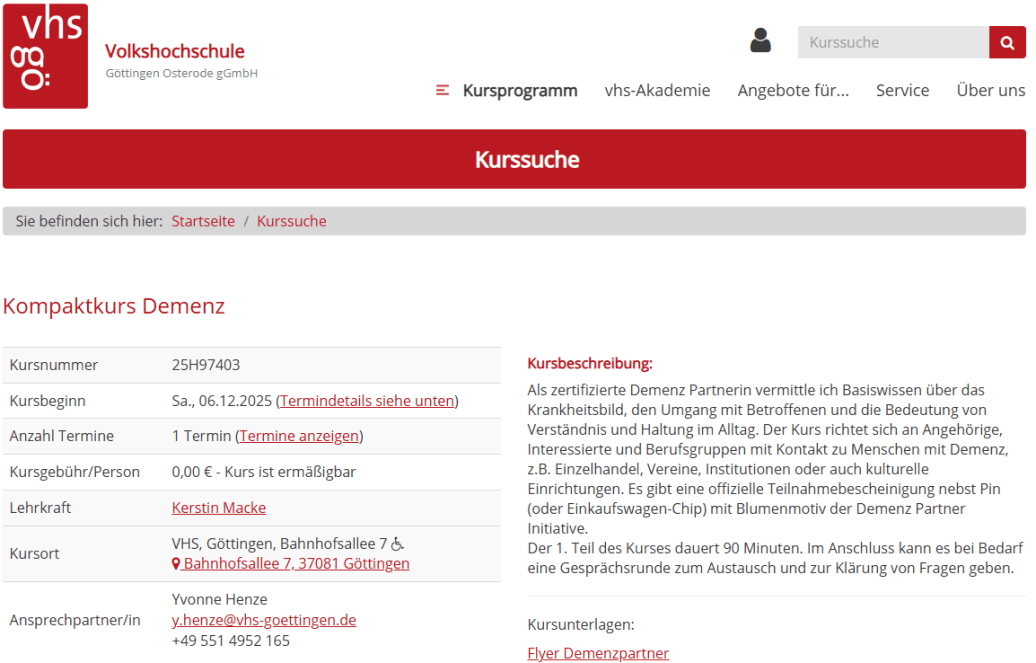
Task: Expand the Angebote für... menu
Action: [792, 91]
